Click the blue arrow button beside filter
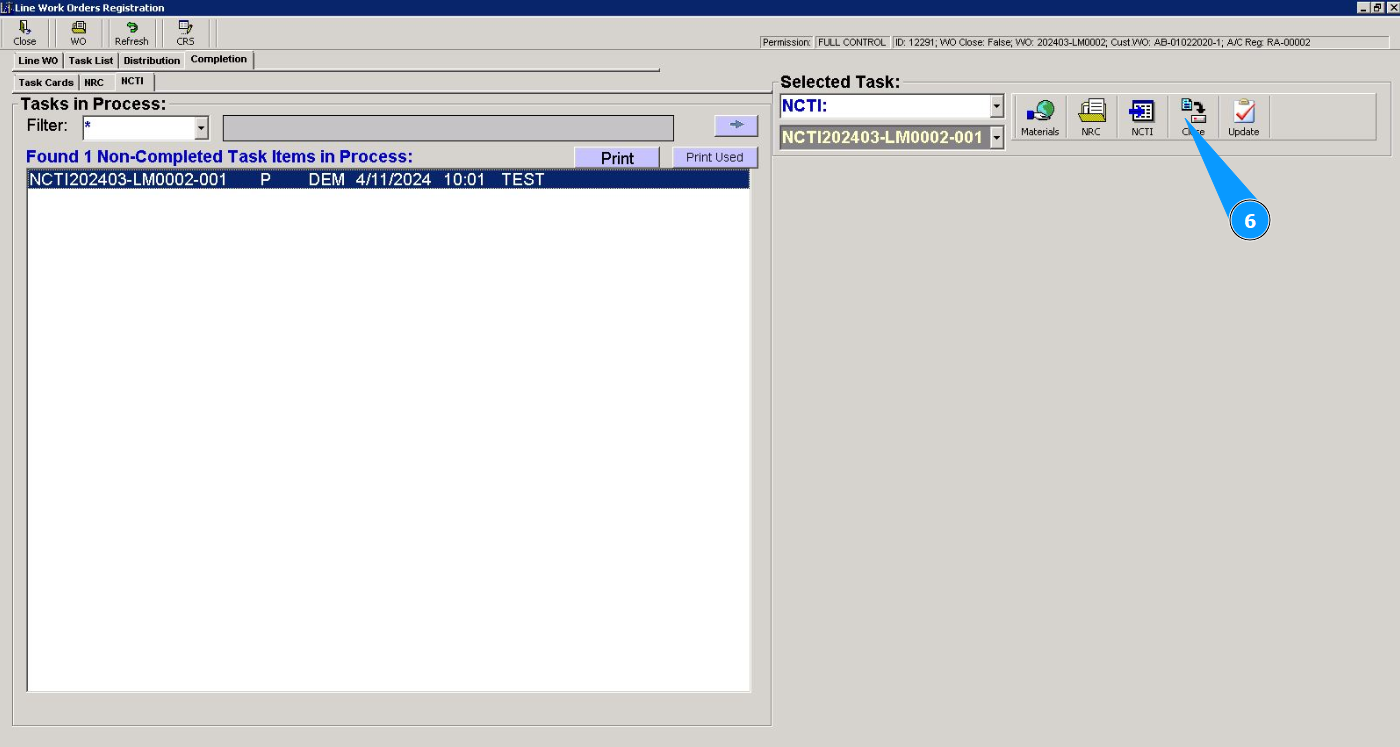1400x747 pixels. pos(736,125)
